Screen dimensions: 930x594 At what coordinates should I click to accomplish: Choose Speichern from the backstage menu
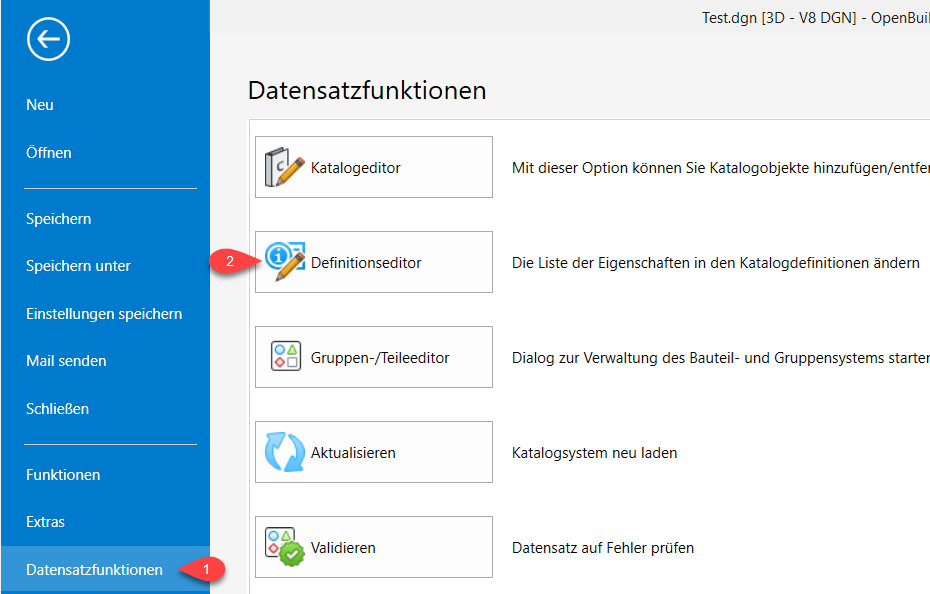[59, 219]
